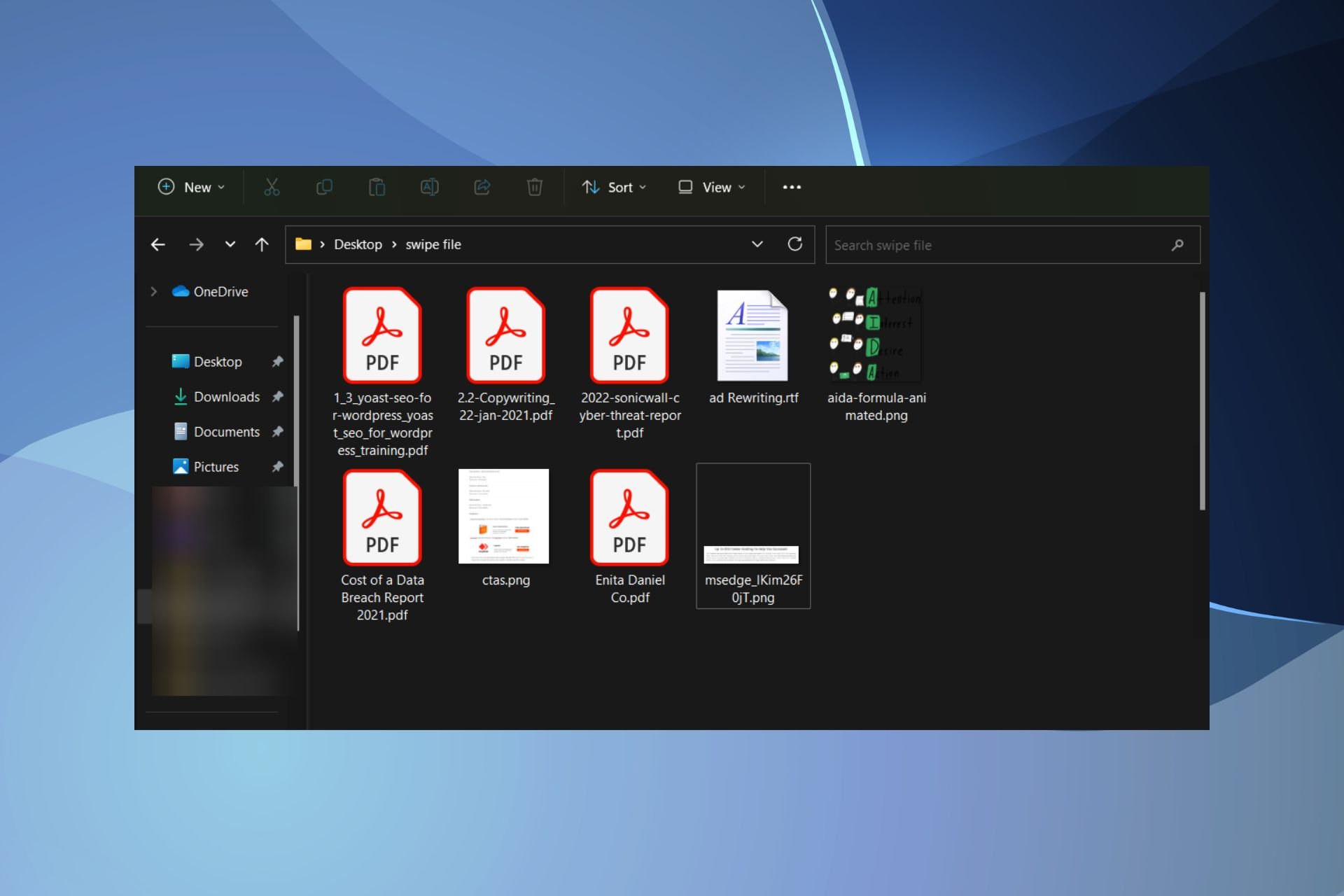Screen dimensions: 1344x896
Task: Unpin Downloads using its pin icon
Action: [277, 396]
